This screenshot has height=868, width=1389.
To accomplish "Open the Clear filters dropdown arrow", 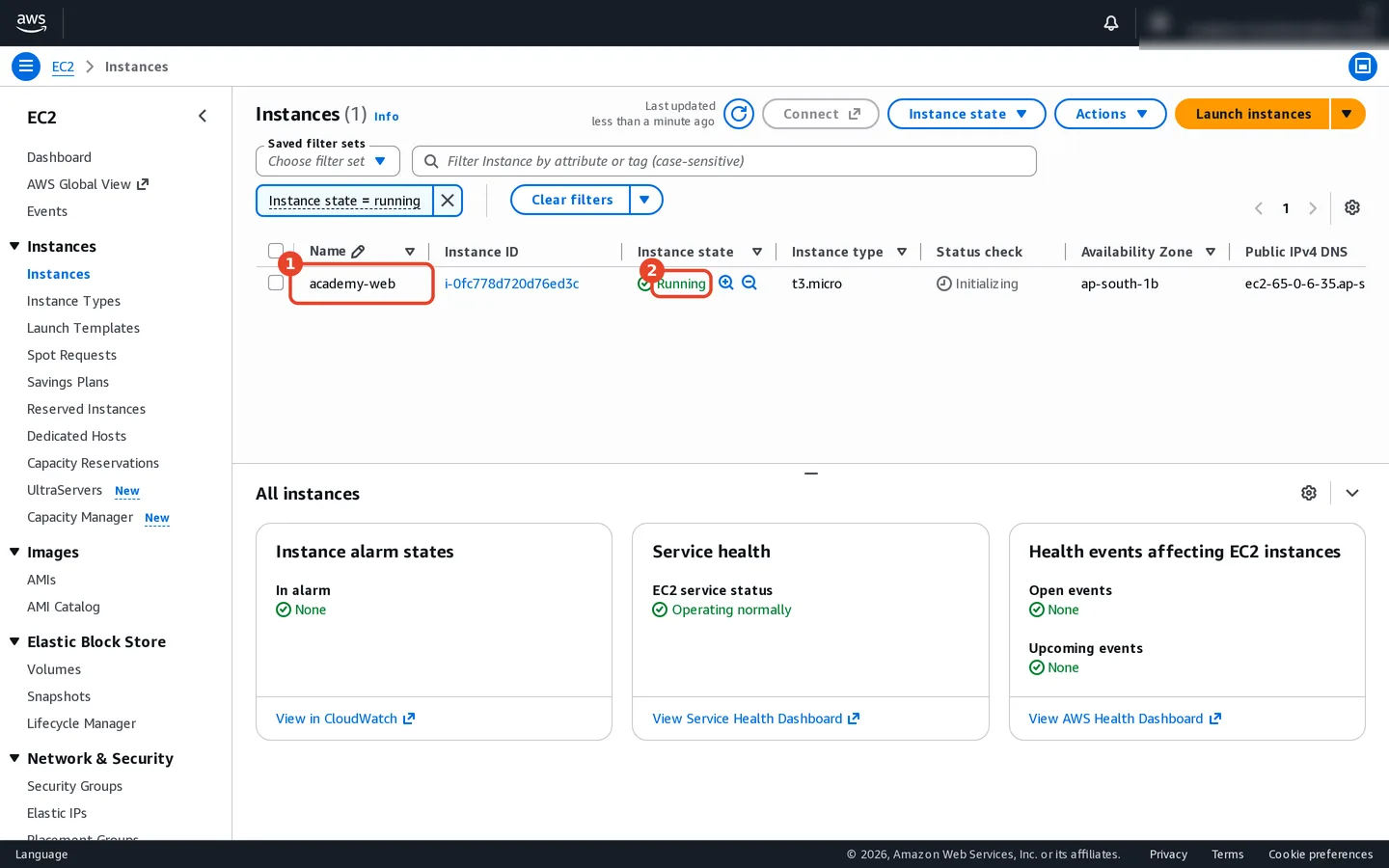I will pyautogui.click(x=645, y=200).
